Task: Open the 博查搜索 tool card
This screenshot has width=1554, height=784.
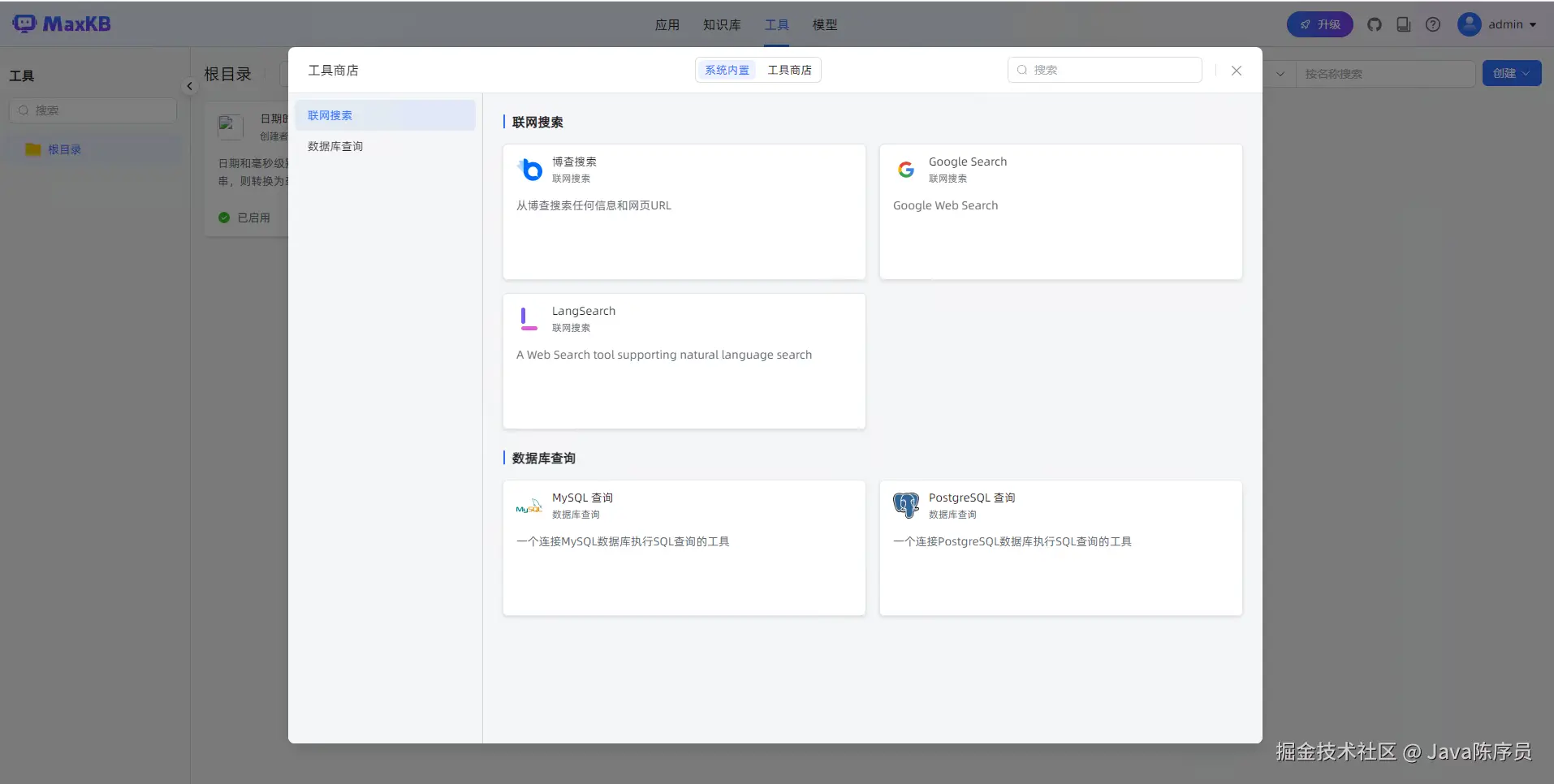Action: pyautogui.click(x=684, y=212)
